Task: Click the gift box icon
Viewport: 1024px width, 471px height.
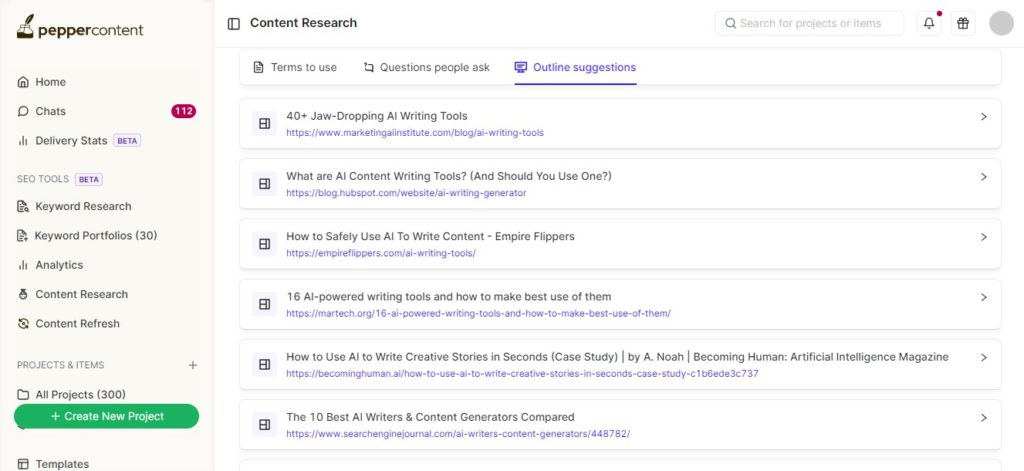Action: click(x=962, y=23)
